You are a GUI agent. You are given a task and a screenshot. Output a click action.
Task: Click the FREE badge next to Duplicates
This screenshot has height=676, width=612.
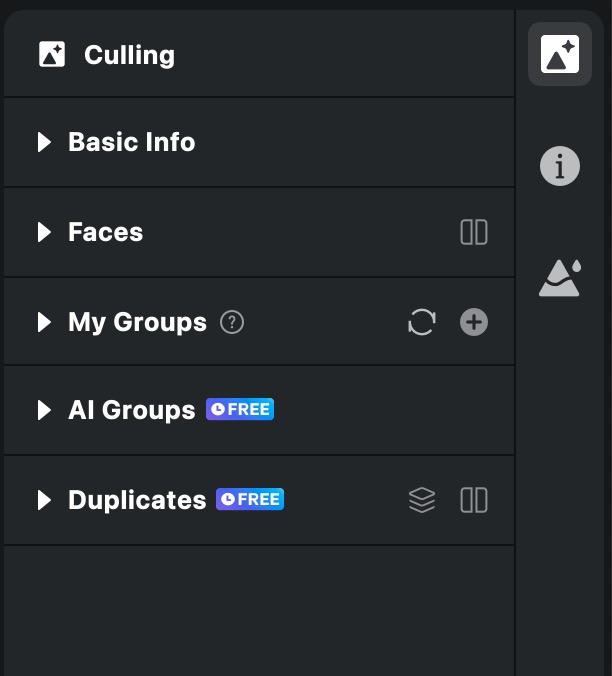[250, 499]
